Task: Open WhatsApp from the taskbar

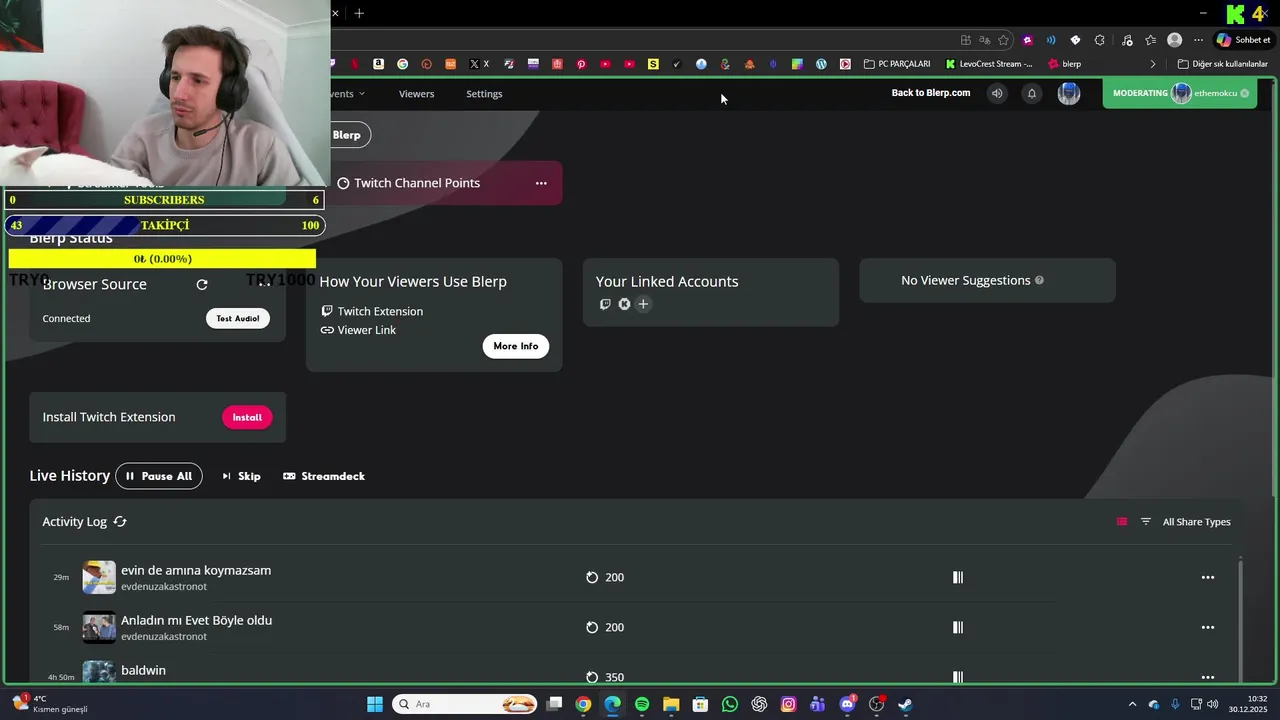Action: [x=730, y=704]
